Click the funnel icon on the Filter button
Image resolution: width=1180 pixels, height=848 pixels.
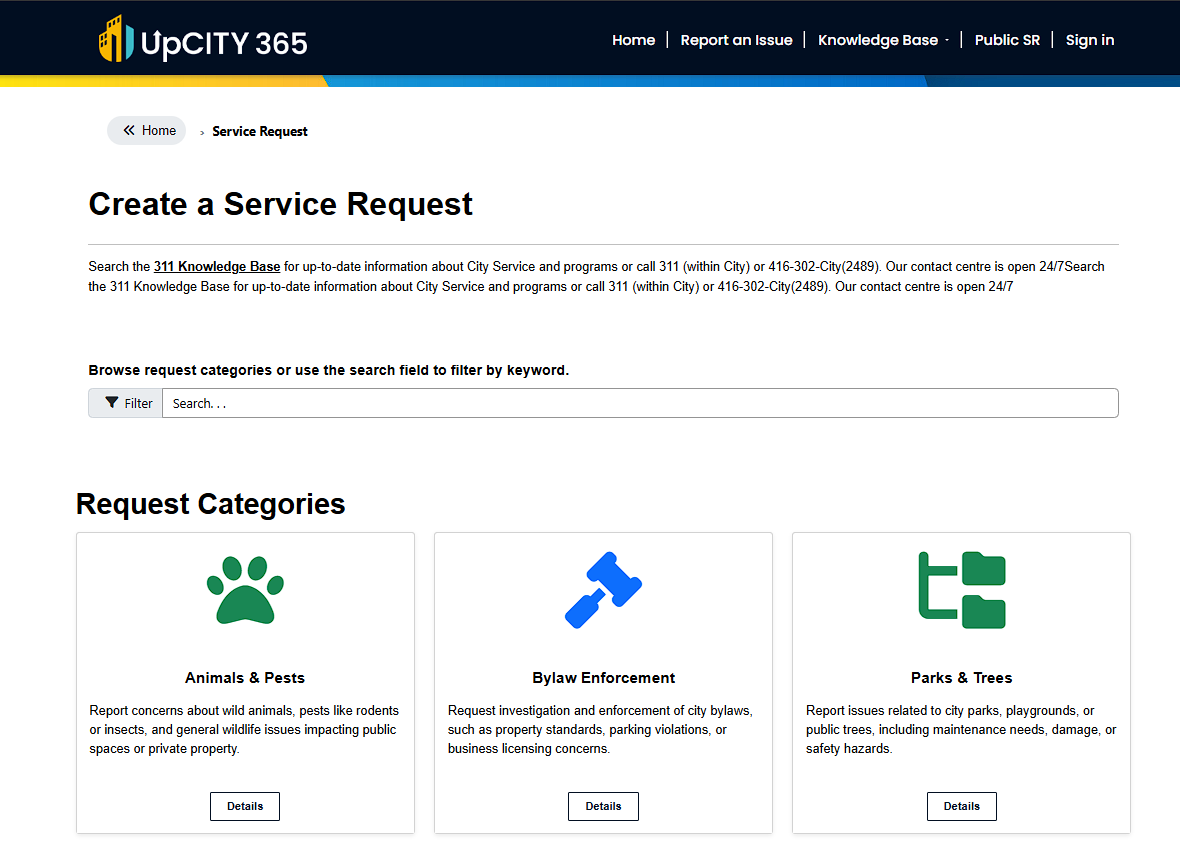point(112,402)
